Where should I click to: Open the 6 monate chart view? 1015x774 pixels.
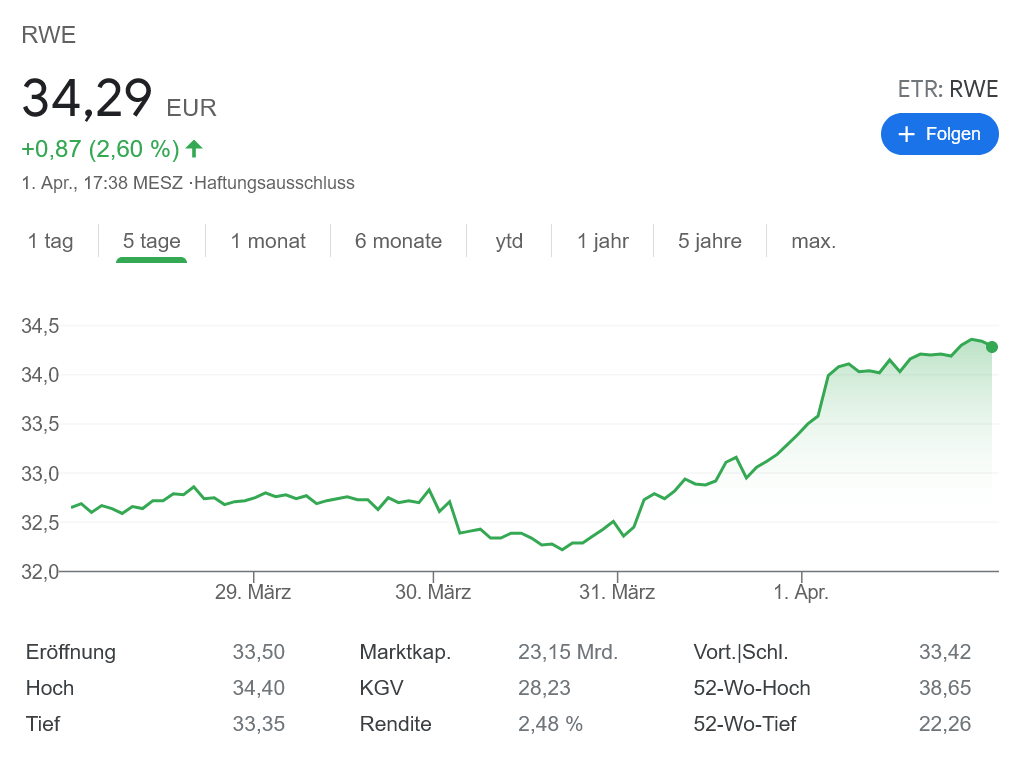pos(398,241)
